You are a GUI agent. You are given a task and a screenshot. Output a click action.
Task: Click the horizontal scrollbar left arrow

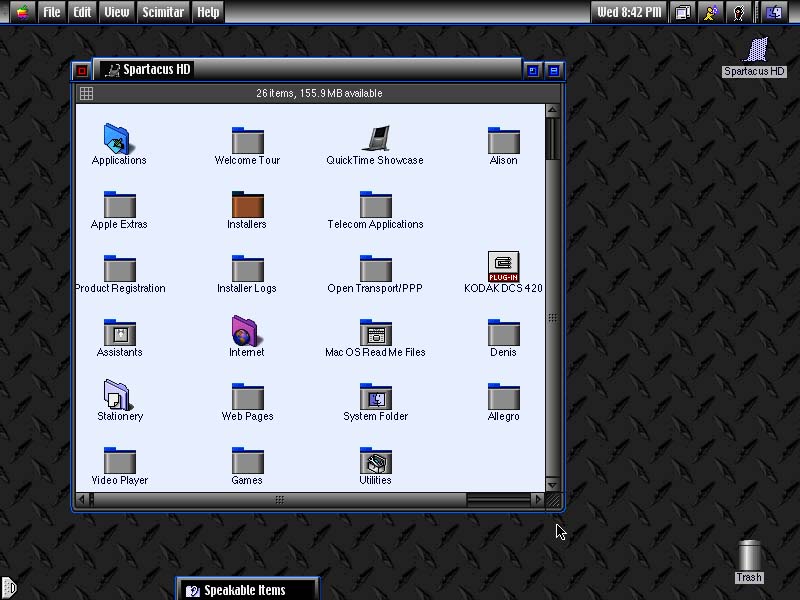[82, 499]
